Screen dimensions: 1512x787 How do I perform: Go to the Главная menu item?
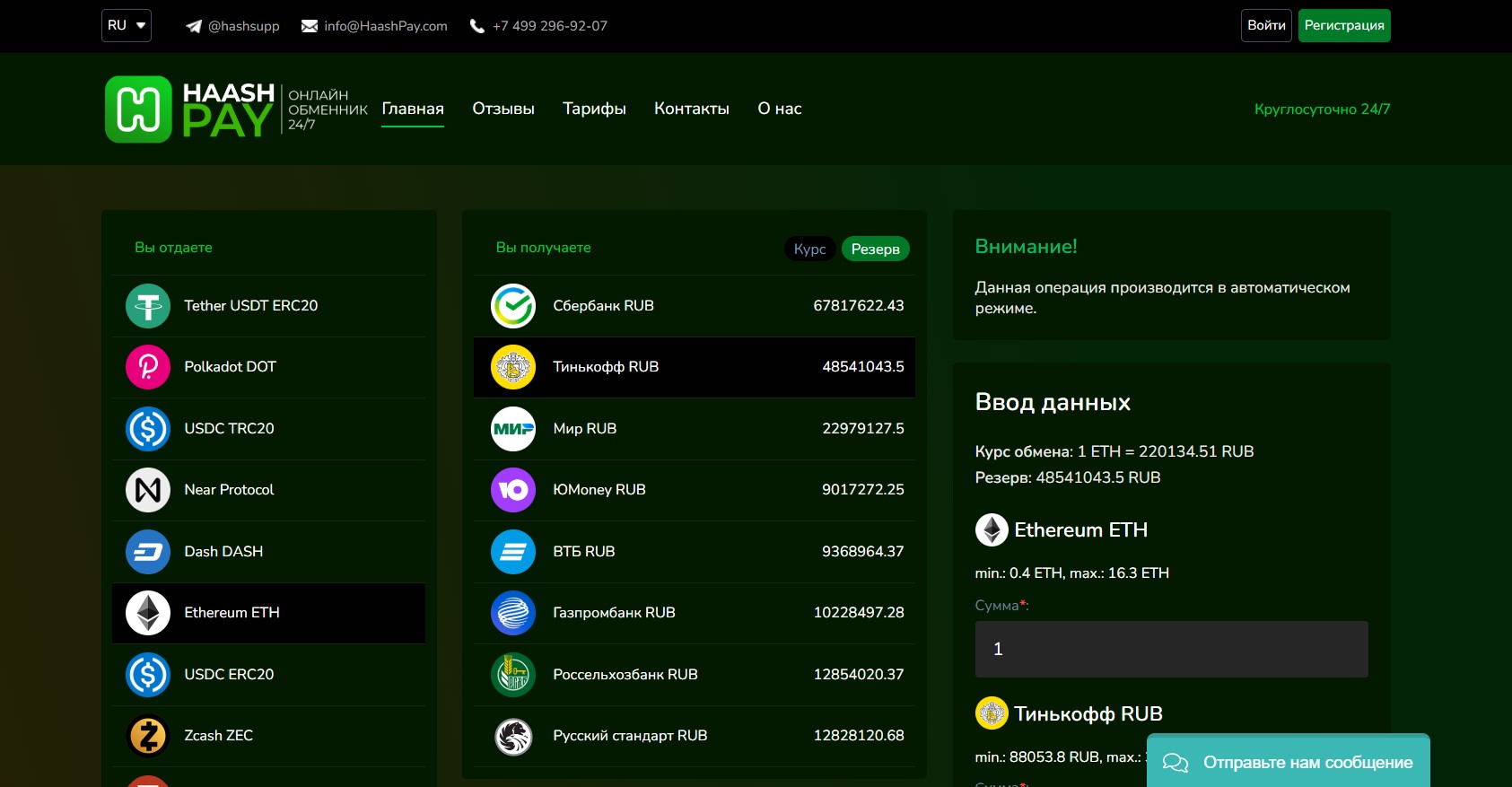(413, 109)
